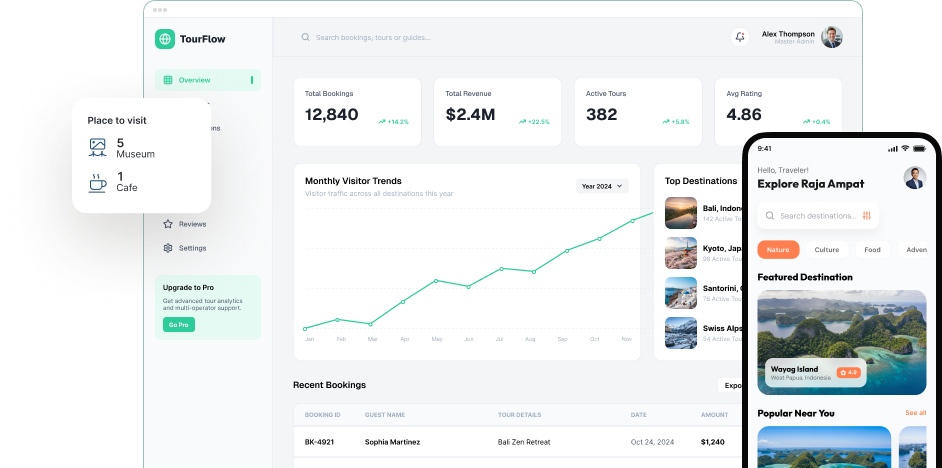This screenshot has height=468, width=942.
Task: Select the Nature category chip
Action: 778,249
